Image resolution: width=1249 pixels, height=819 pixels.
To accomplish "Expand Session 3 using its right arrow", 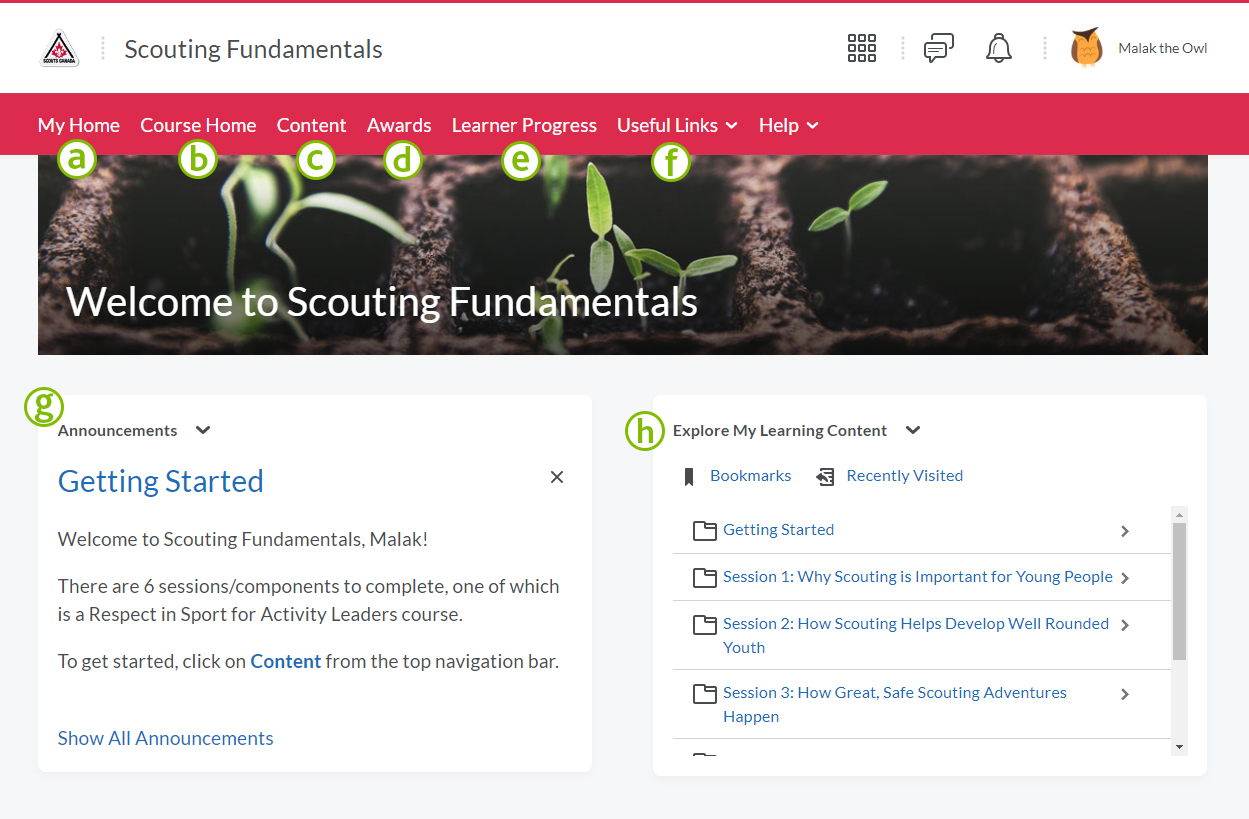I will pos(1125,694).
